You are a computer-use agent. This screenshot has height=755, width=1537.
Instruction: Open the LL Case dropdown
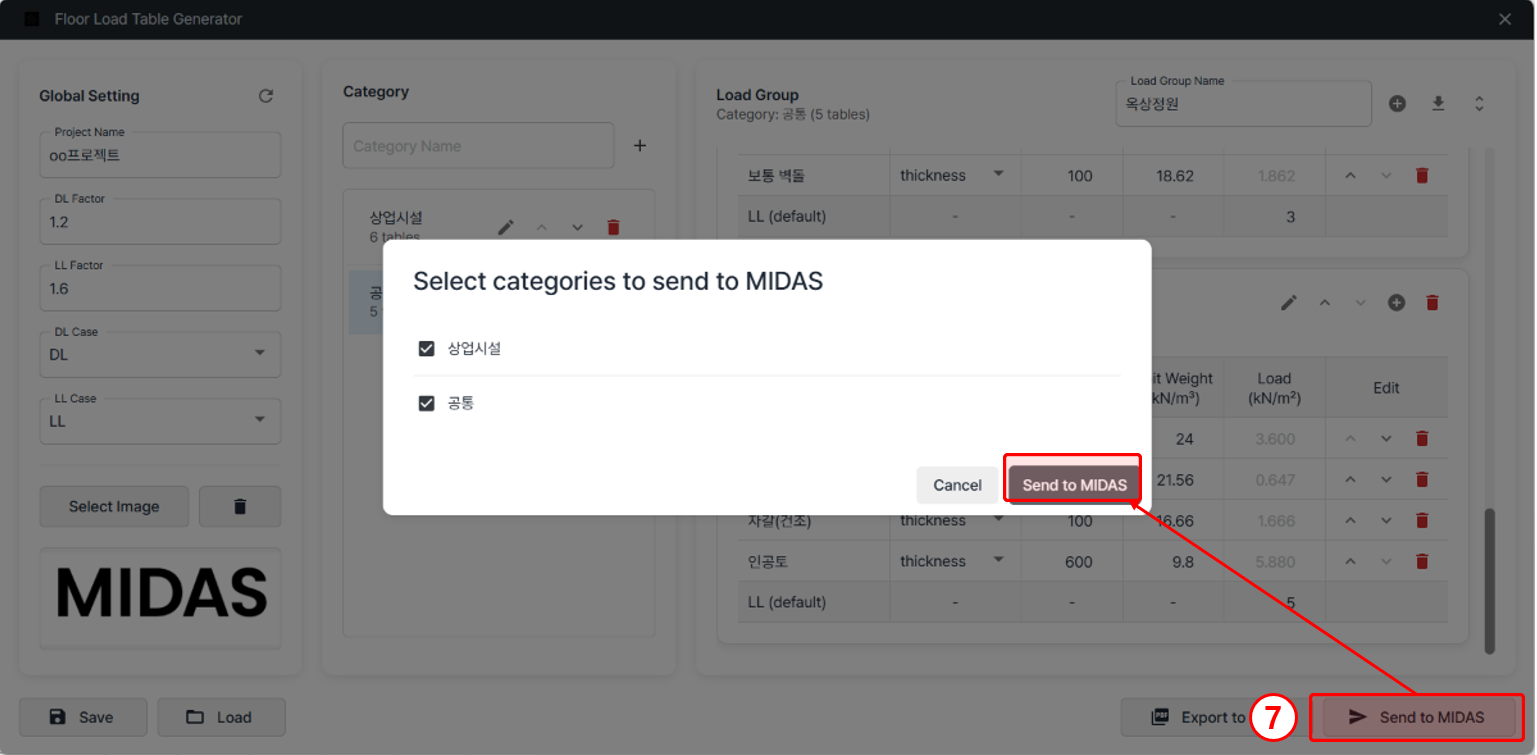[x=159, y=421]
